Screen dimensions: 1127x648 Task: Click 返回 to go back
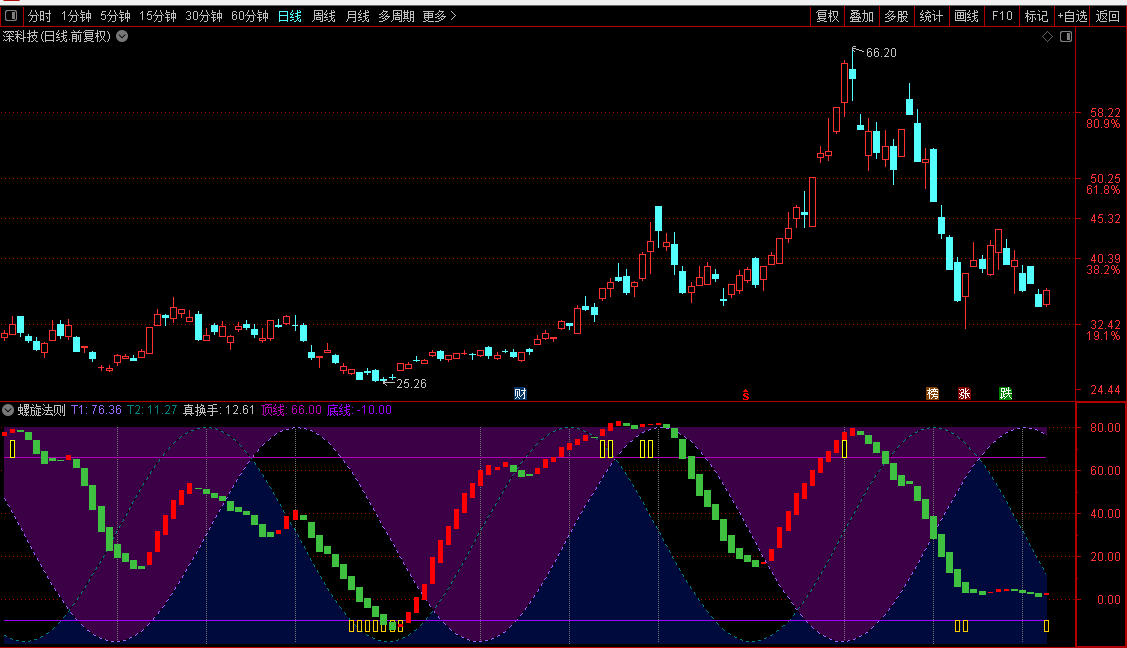click(x=1107, y=16)
